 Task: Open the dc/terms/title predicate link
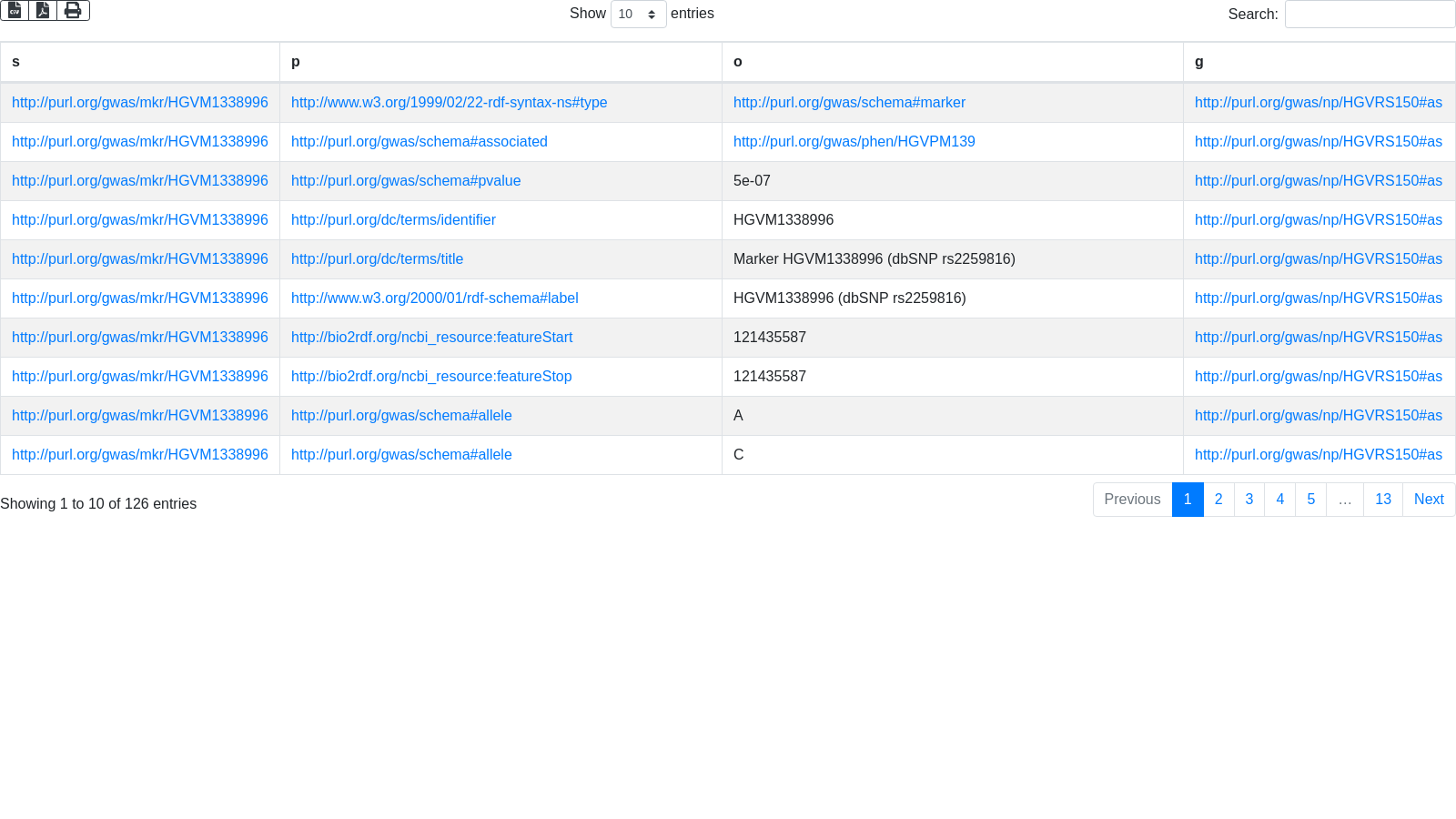click(377, 259)
